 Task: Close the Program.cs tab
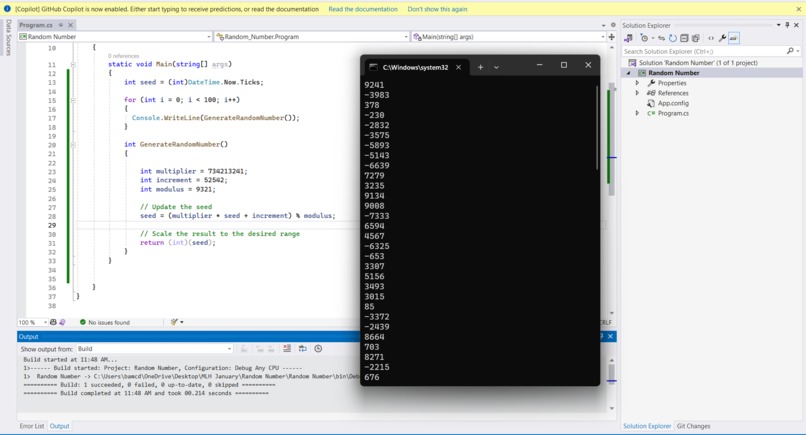[70, 25]
